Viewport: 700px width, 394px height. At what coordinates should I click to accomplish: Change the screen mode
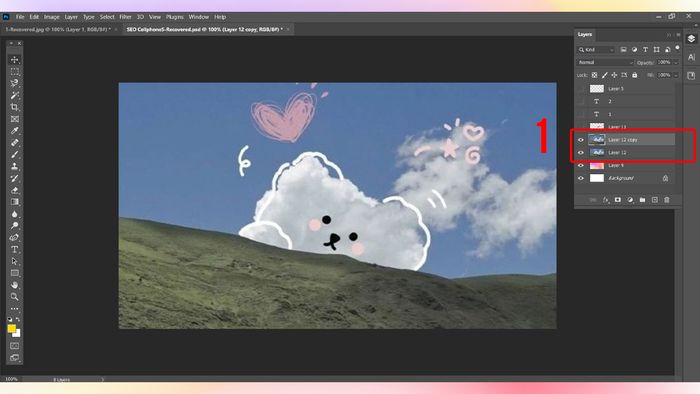[15, 357]
